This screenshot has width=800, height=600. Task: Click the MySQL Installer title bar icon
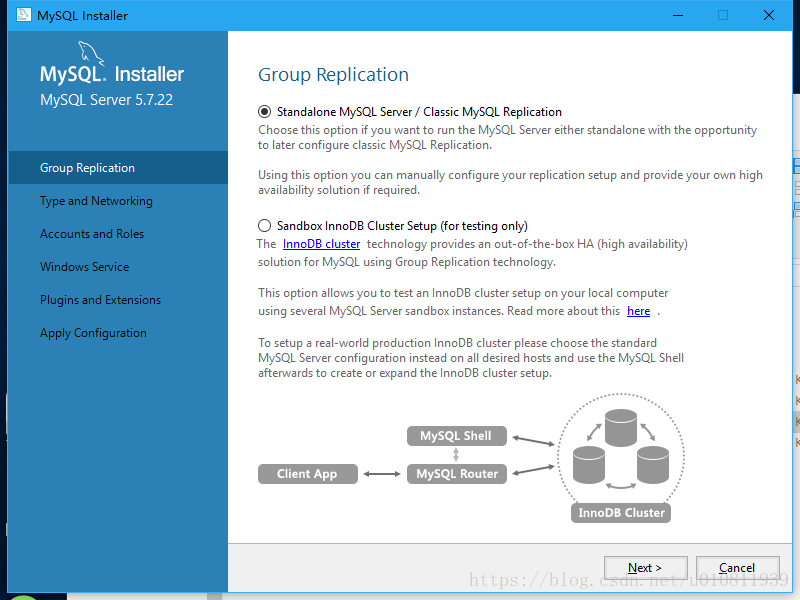pos(23,15)
